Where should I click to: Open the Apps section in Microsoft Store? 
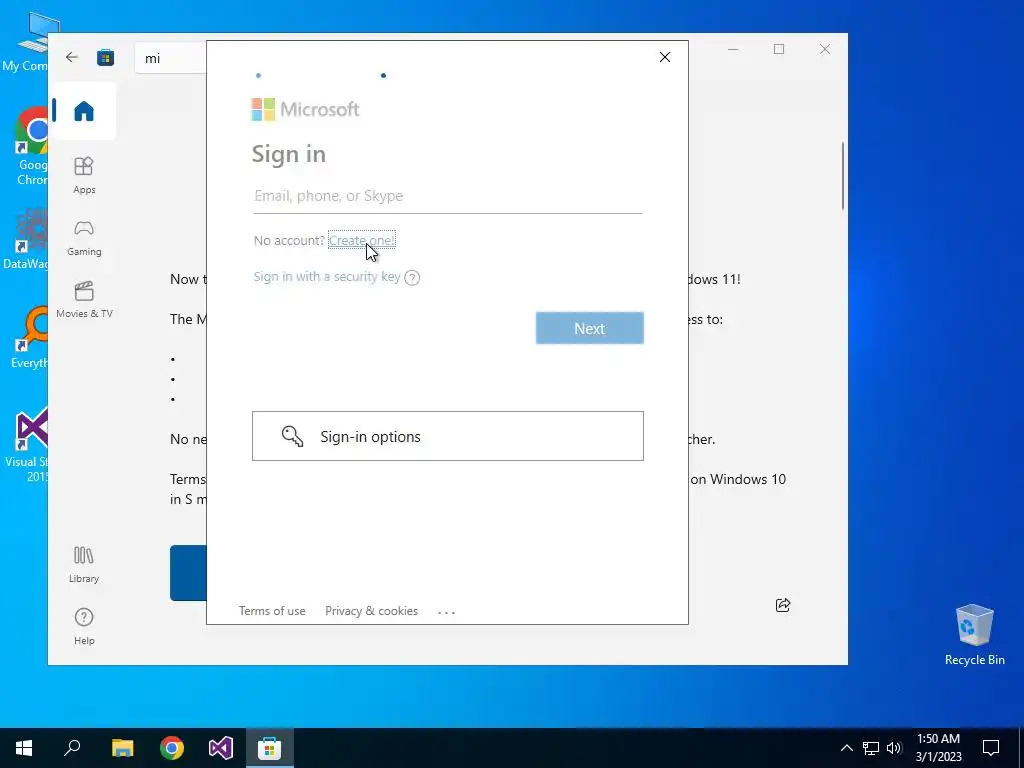[x=84, y=176]
